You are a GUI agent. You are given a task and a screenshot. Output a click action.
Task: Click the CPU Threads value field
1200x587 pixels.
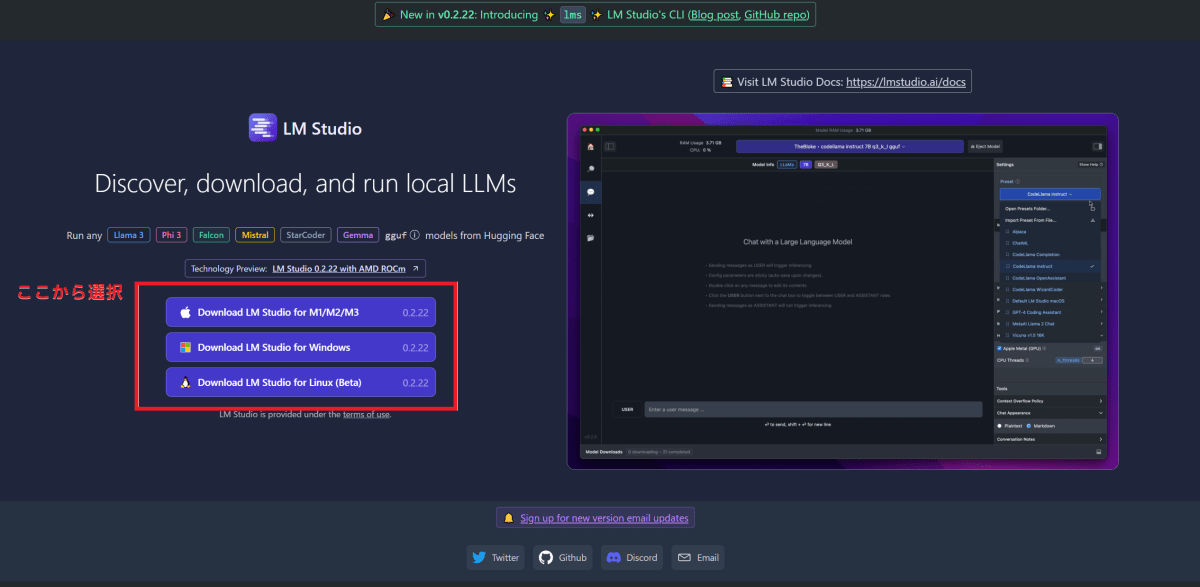coord(1091,360)
